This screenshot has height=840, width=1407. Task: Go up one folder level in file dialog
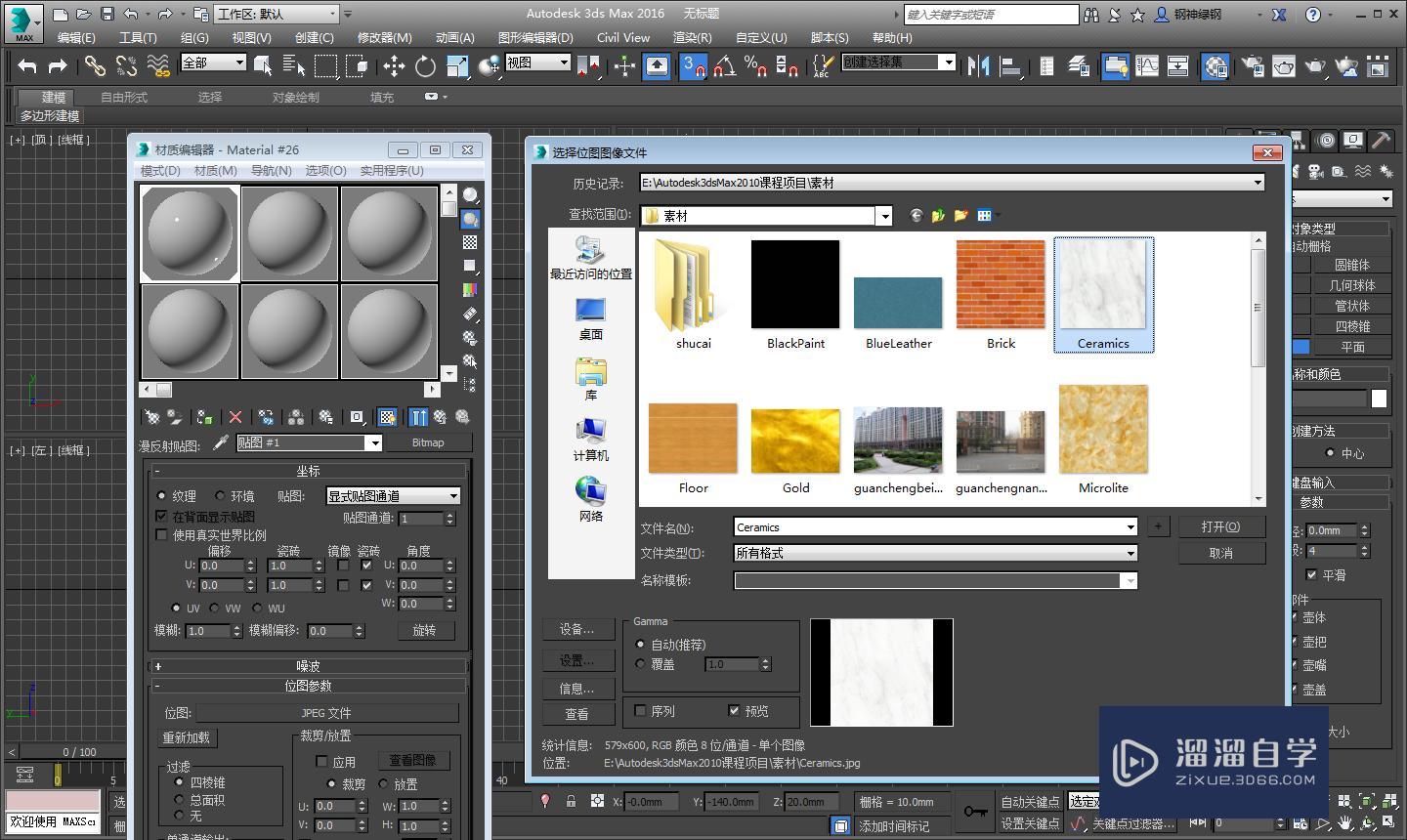click(x=938, y=215)
